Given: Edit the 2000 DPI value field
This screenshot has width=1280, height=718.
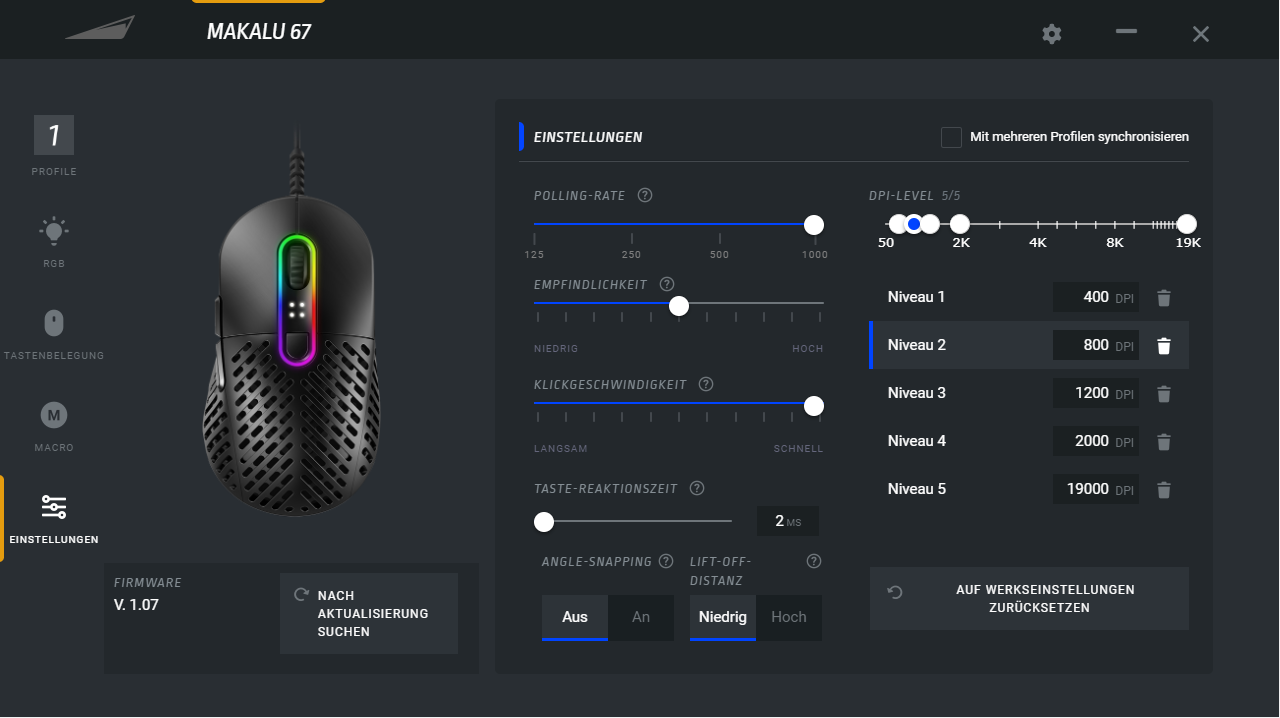Looking at the screenshot, I should tap(1096, 441).
